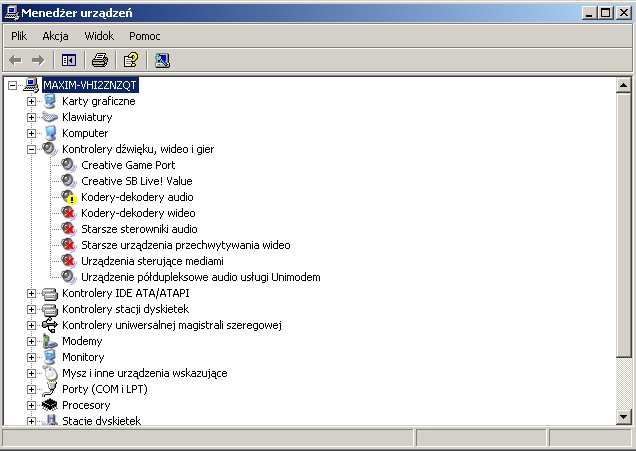The height and width of the screenshot is (451, 636).
Task: Click the USB controllers category icon
Action: (x=49, y=325)
